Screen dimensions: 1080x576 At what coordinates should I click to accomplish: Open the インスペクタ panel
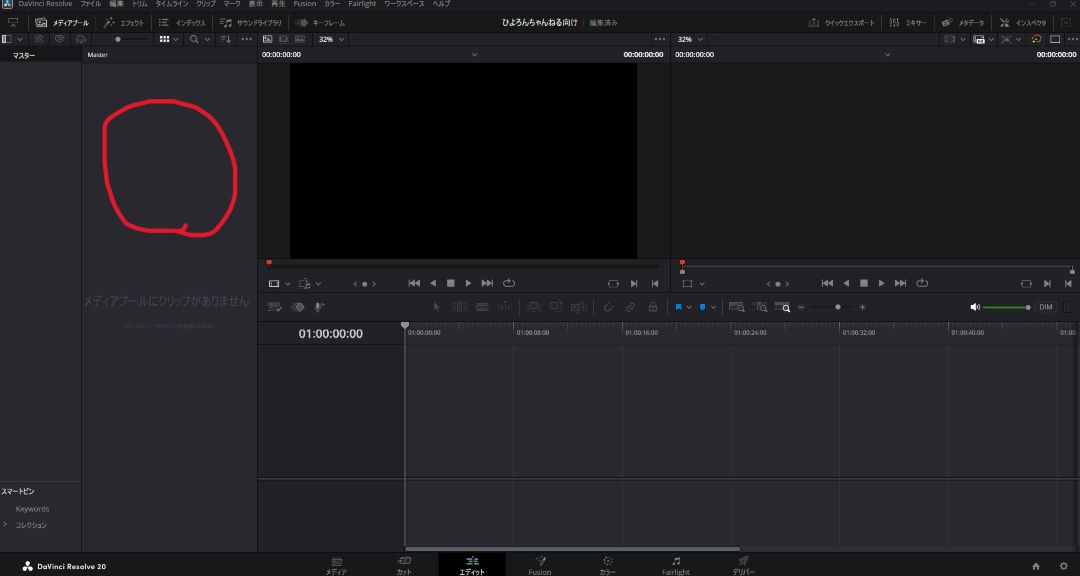click(1023, 22)
